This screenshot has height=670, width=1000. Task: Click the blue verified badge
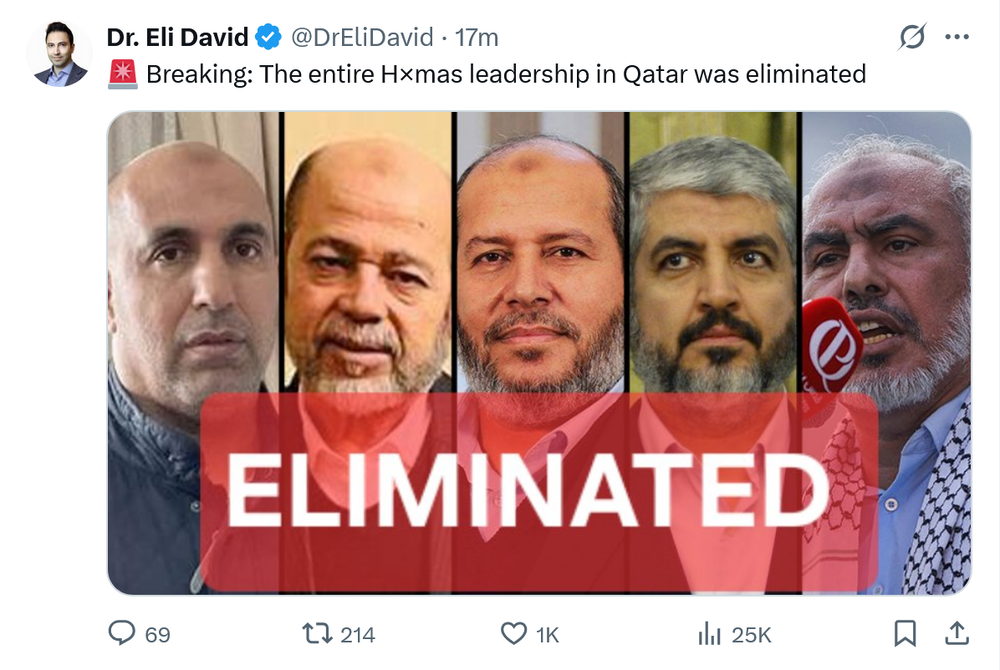[x=268, y=37]
